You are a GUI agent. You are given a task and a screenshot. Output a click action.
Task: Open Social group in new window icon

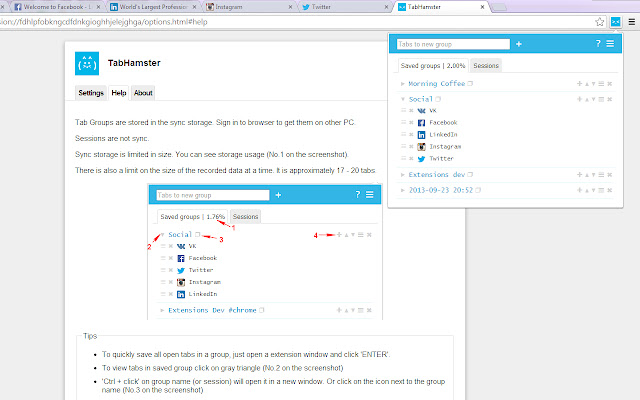tap(438, 99)
